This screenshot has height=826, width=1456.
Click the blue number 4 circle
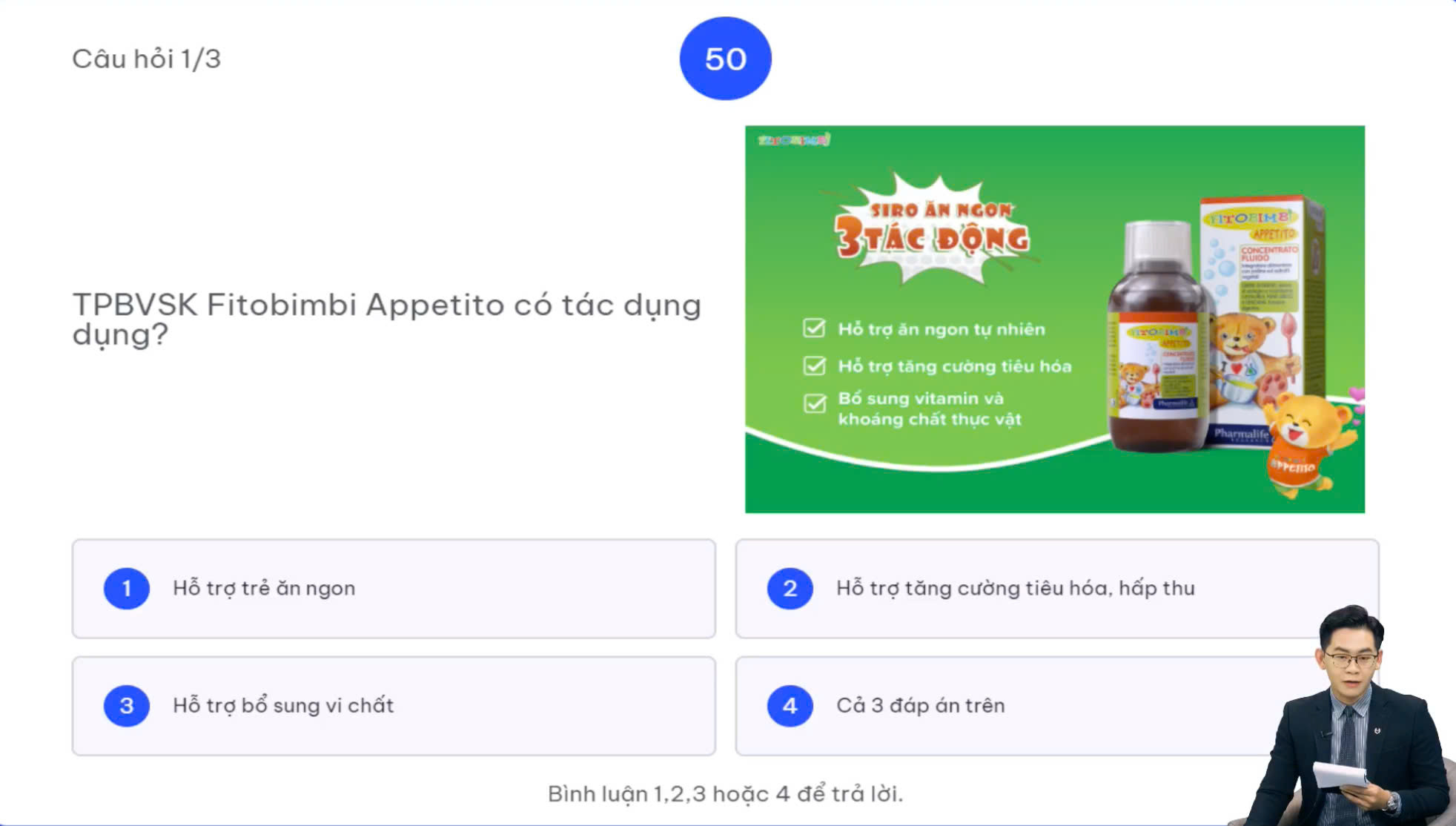pos(790,706)
